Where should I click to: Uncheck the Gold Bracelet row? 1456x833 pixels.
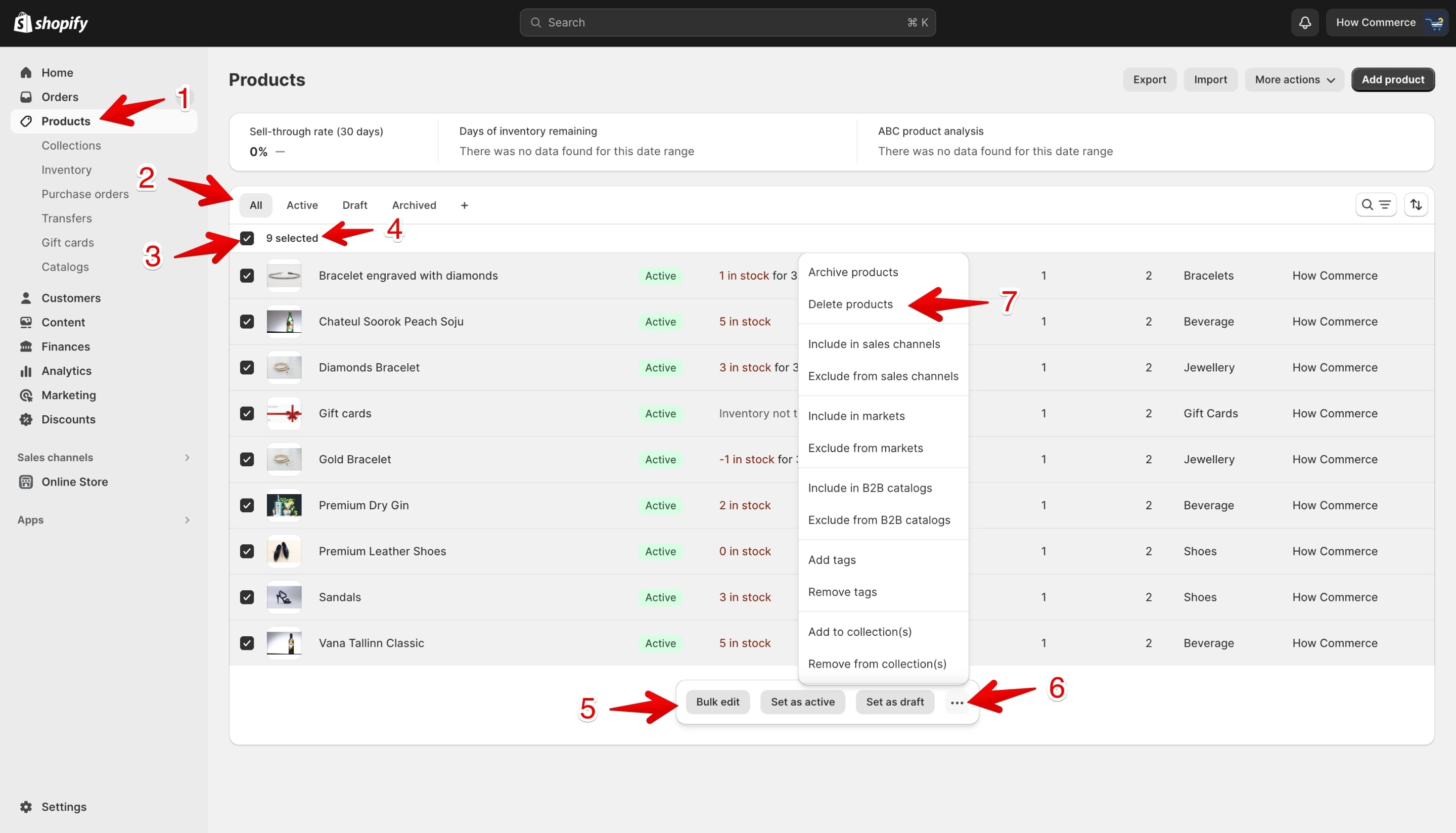click(247, 459)
